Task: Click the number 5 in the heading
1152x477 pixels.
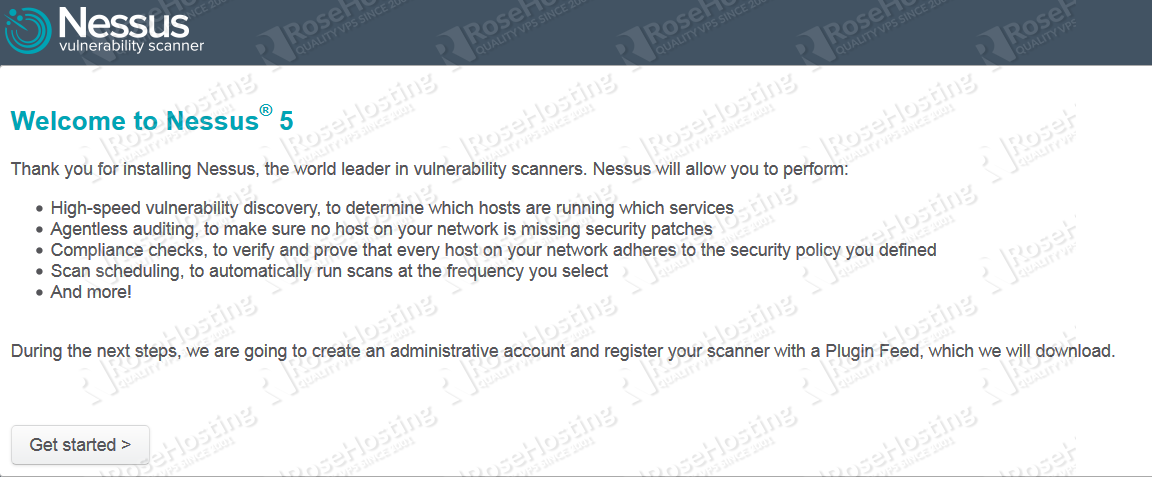Action: (x=287, y=121)
